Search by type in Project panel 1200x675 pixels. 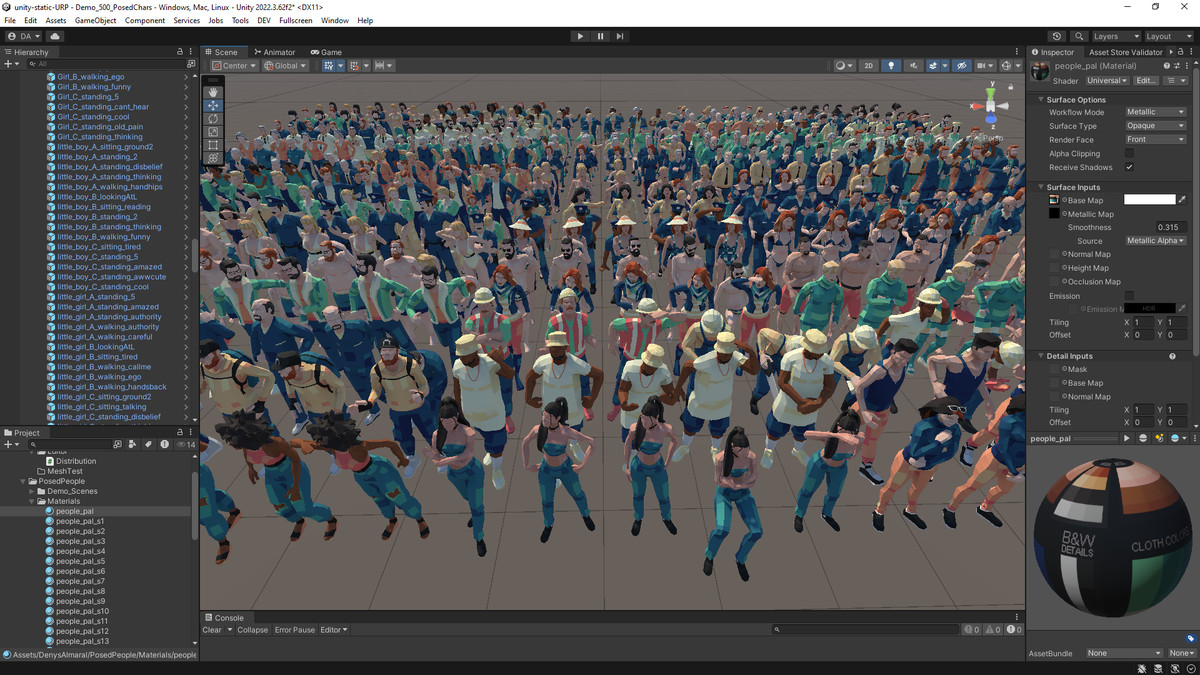pyautogui.click(x=133, y=444)
